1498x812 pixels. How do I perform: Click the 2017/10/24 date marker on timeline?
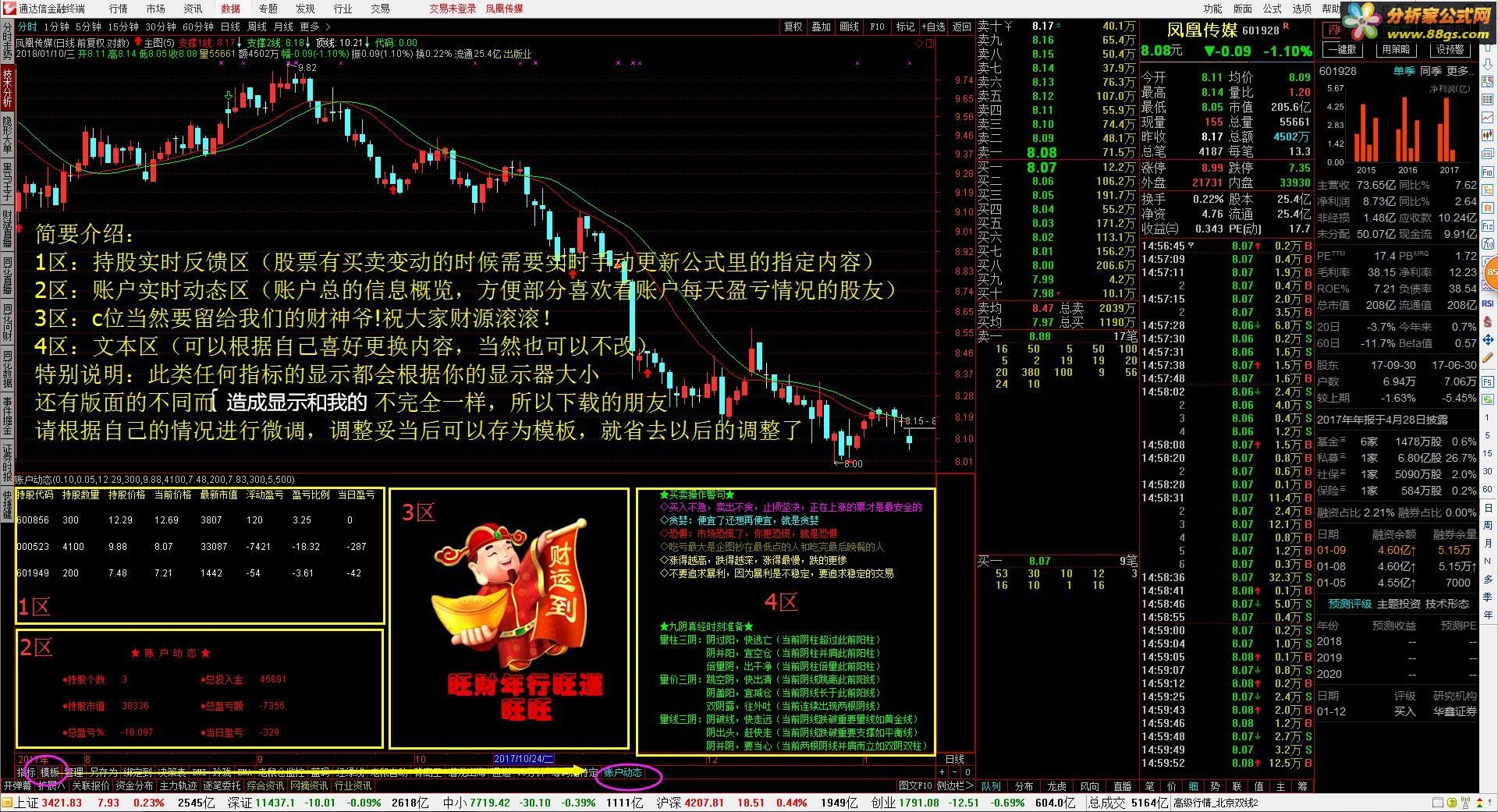524,759
